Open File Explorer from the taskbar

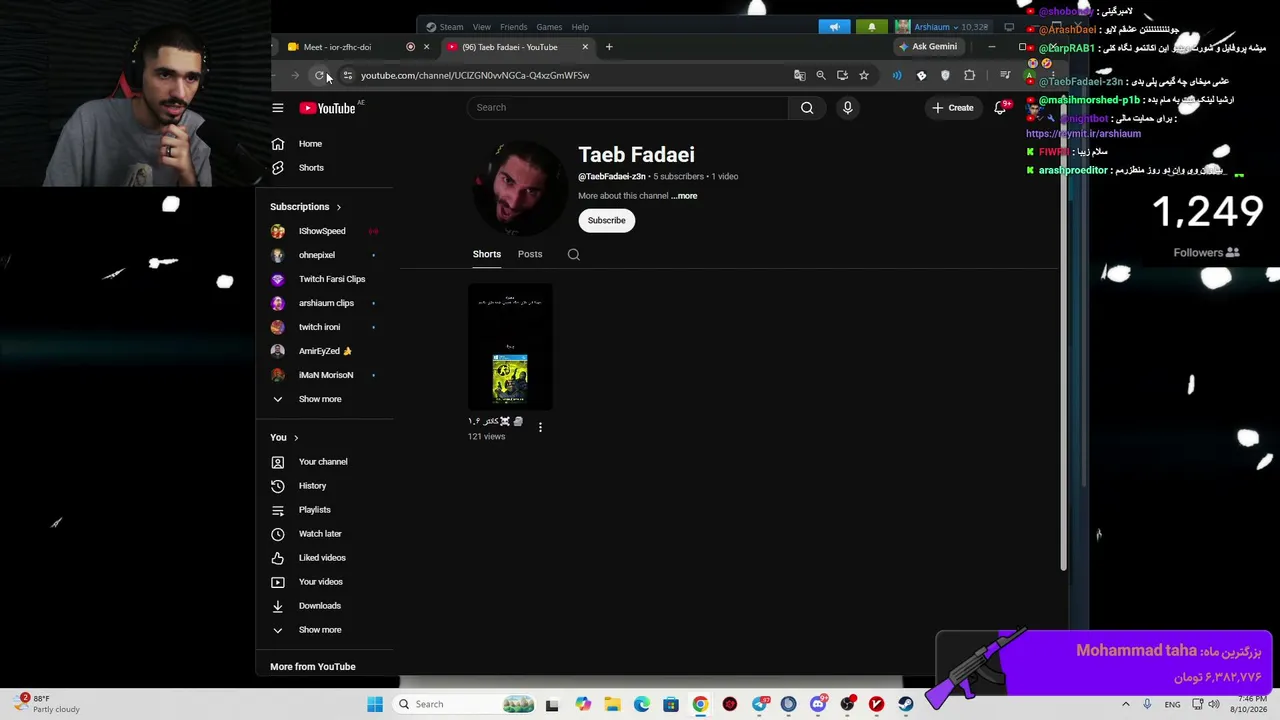(612, 704)
